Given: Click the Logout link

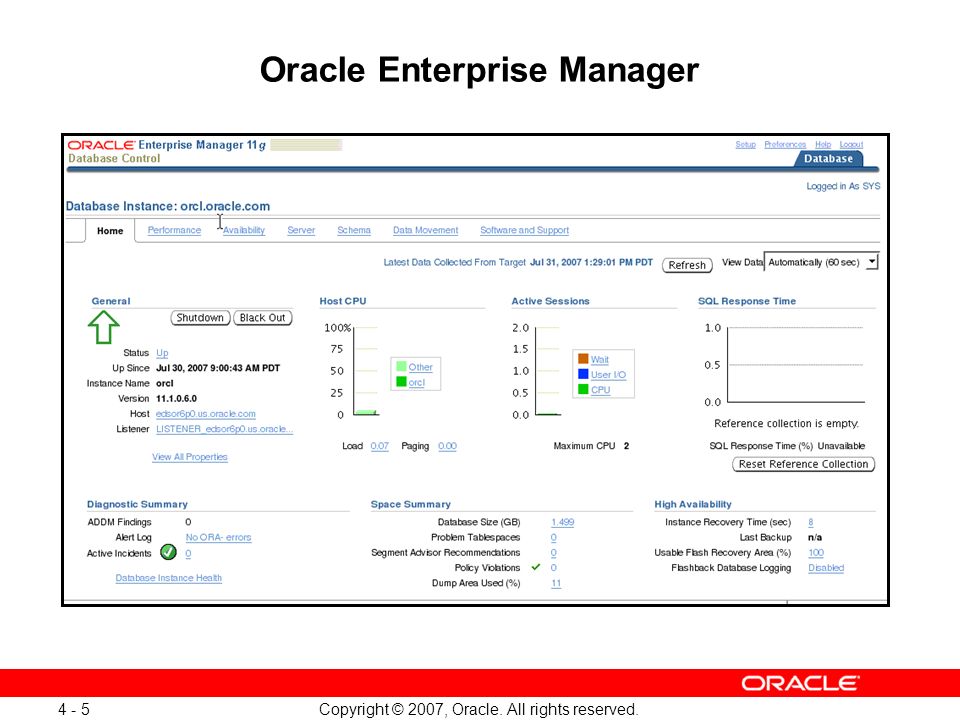Looking at the screenshot, I should (851, 144).
